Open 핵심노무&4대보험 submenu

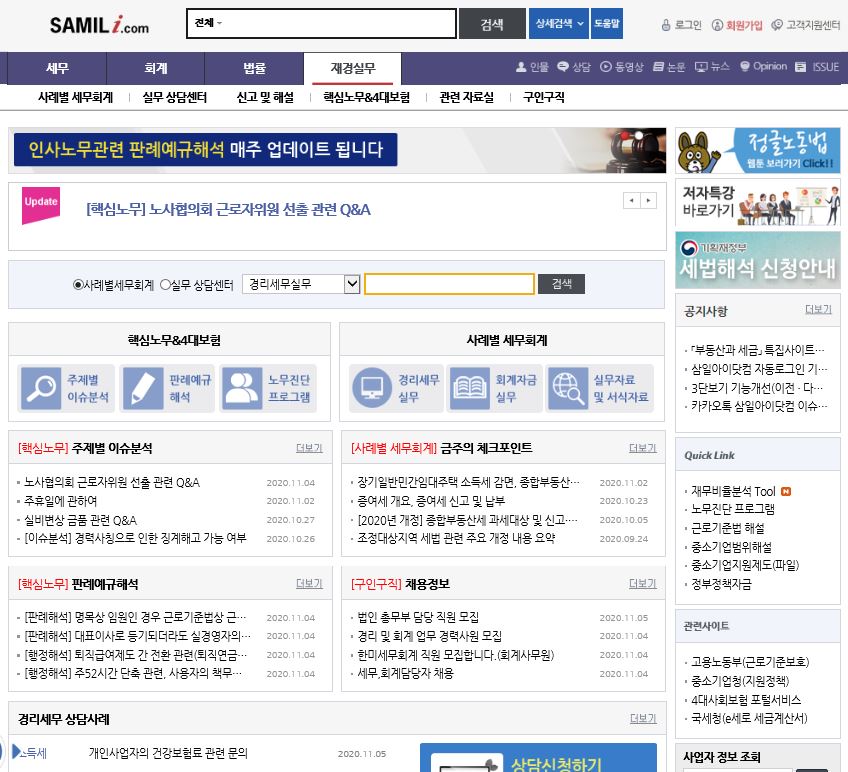(x=367, y=97)
